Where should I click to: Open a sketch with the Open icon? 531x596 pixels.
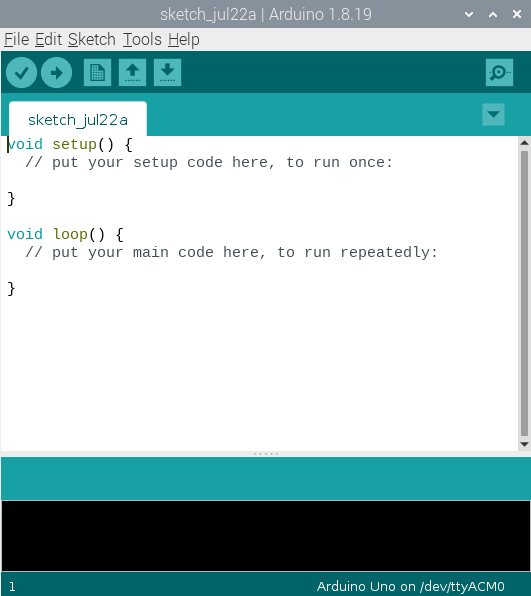tap(132, 72)
